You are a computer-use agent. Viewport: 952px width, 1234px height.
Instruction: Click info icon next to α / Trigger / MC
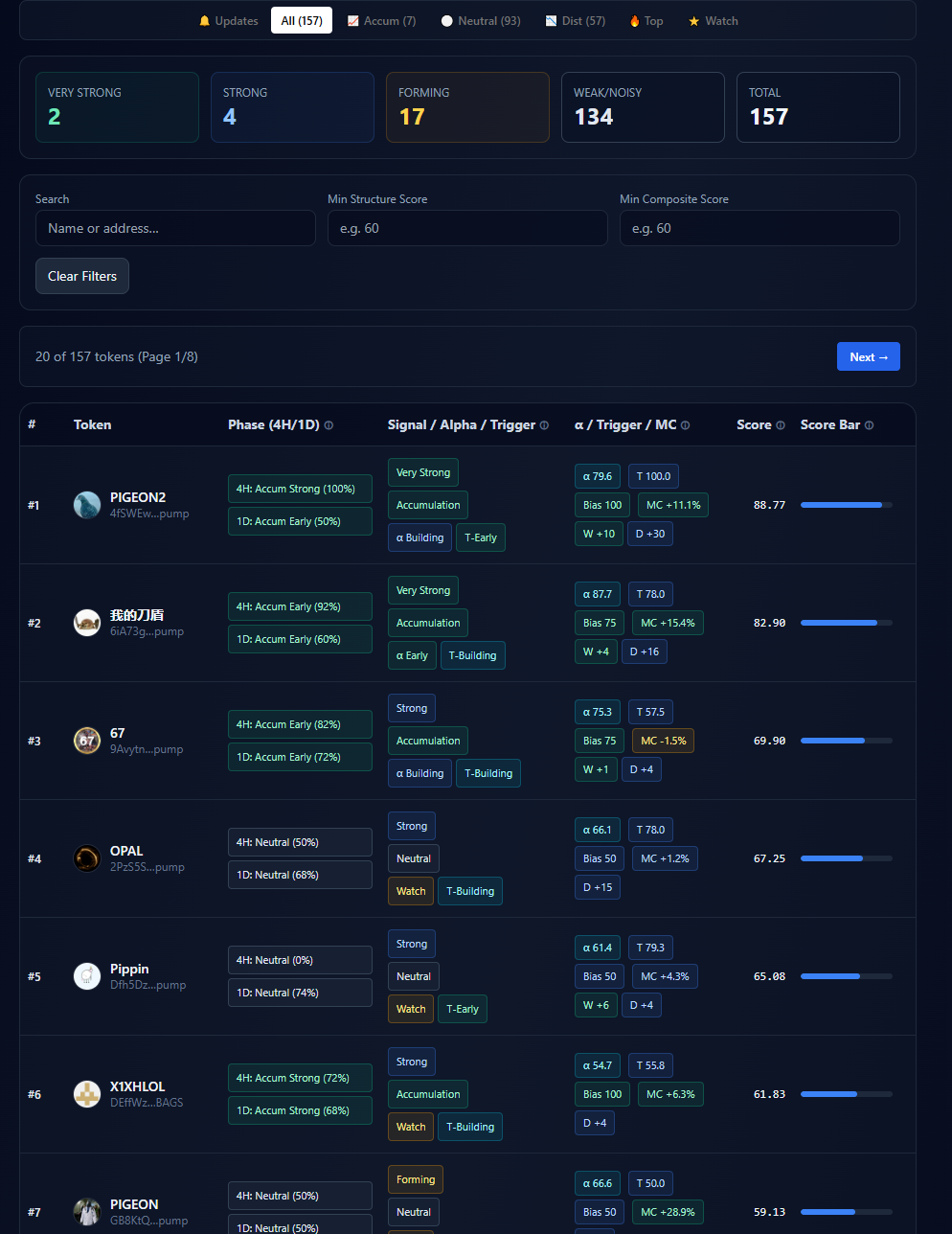tap(685, 425)
